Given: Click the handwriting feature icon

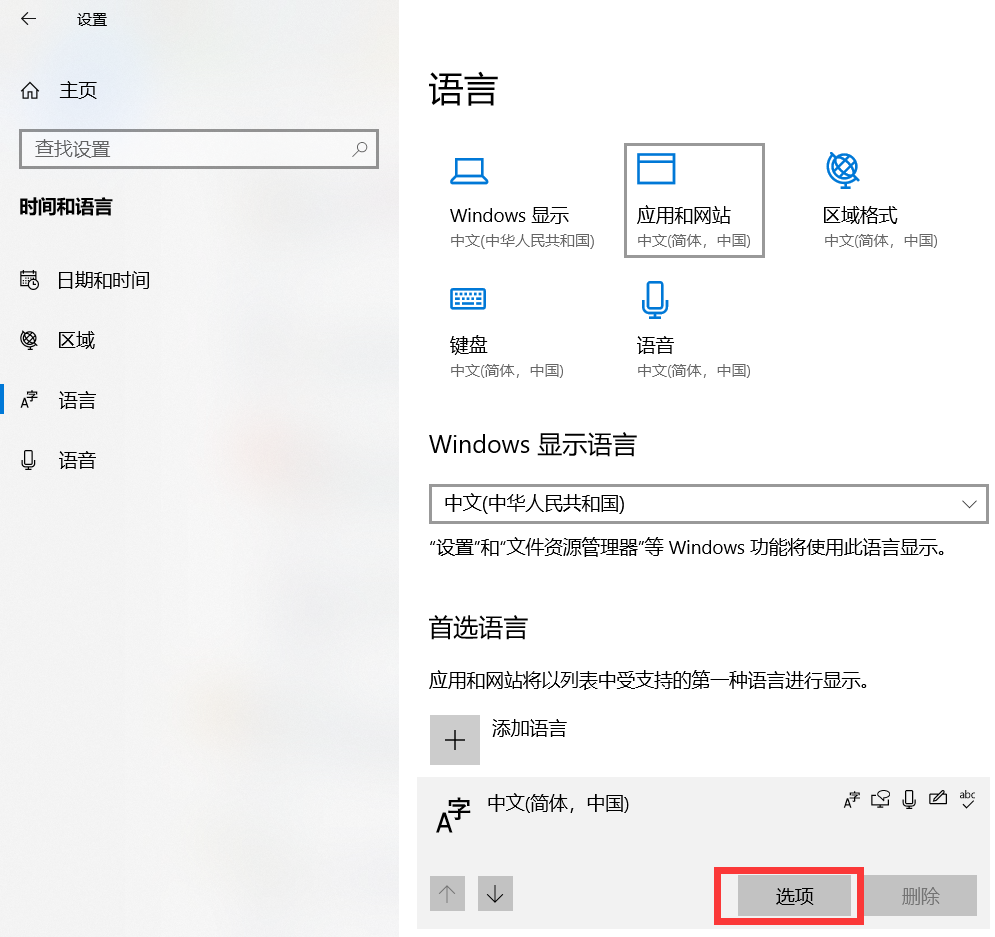Looking at the screenshot, I should (x=938, y=798).
